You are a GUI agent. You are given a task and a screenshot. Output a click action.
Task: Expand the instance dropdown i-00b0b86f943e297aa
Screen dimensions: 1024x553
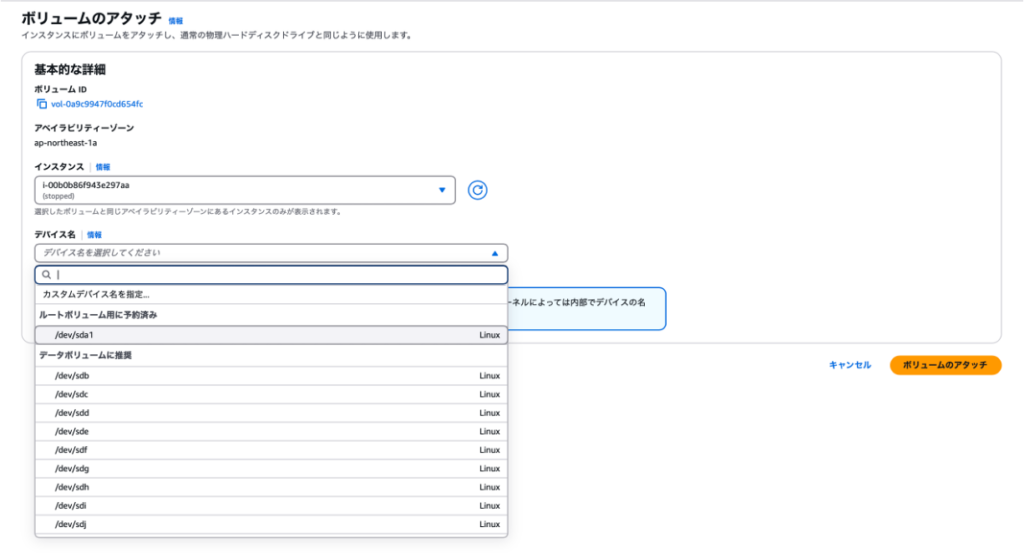(245, 190)
